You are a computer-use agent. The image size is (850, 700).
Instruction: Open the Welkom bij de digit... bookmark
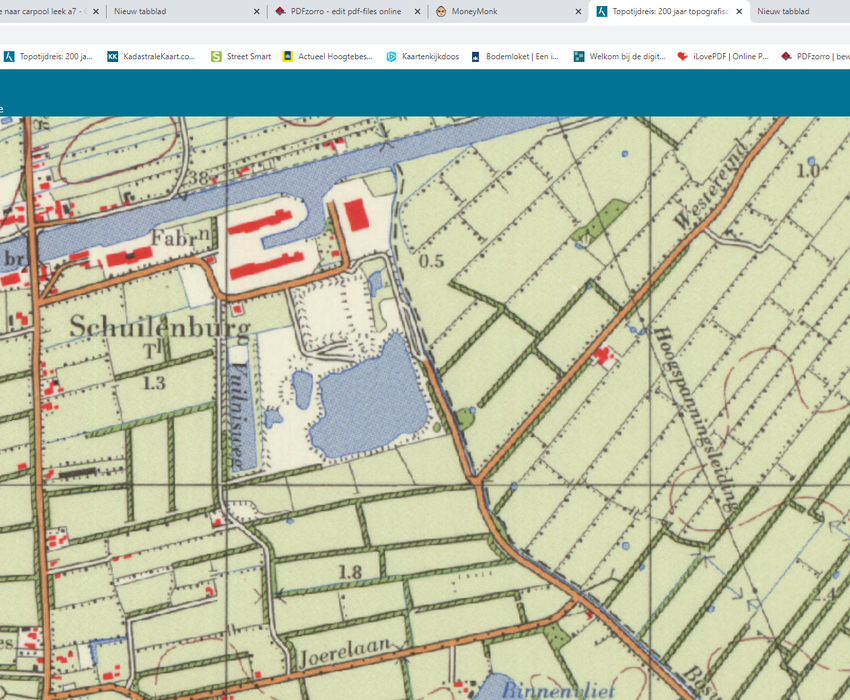tap(620, 56)
